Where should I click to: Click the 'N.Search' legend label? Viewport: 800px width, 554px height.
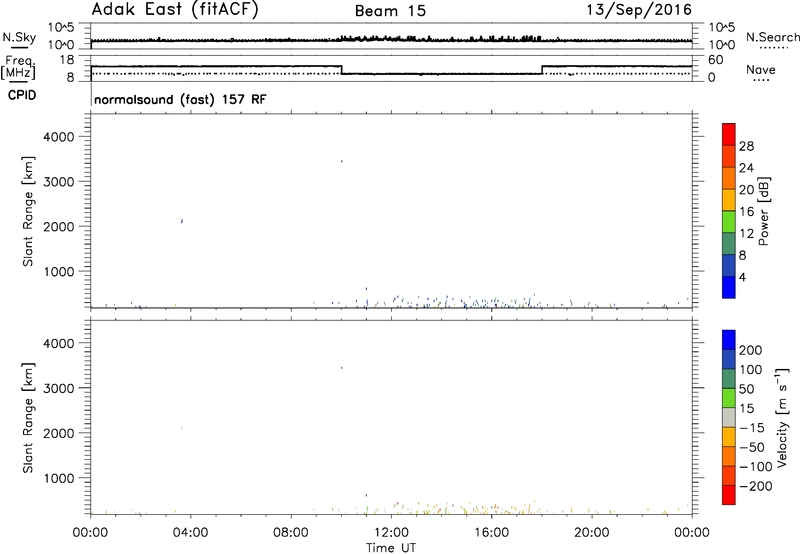[772, 37]
